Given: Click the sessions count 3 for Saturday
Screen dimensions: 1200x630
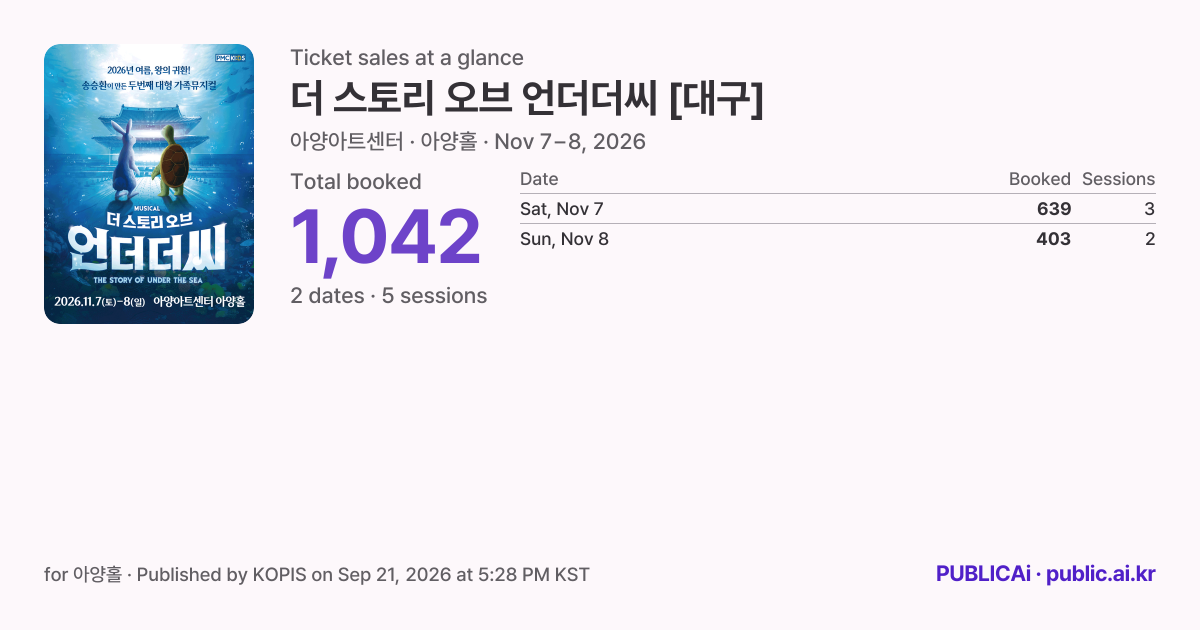Looking at the screenshot, I should coord(1150,209).
